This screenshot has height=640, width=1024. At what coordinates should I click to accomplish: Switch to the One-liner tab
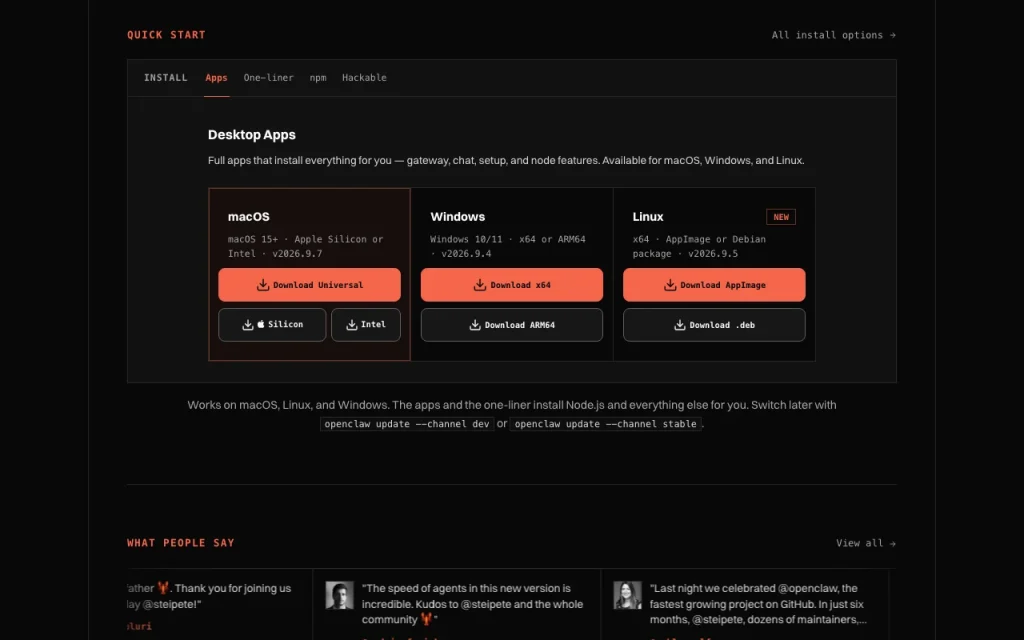(268, 78)
